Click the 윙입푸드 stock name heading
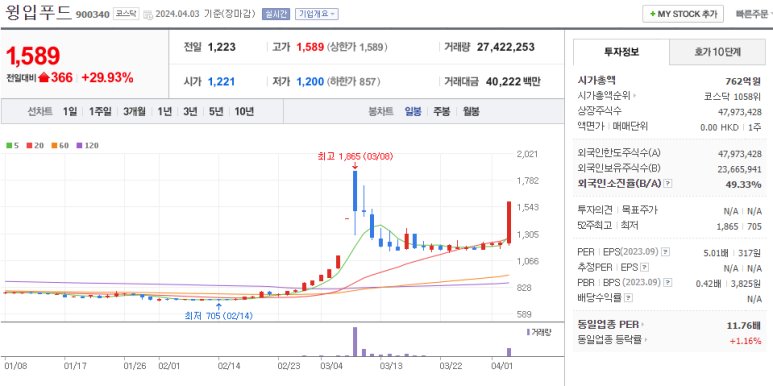 38,12
